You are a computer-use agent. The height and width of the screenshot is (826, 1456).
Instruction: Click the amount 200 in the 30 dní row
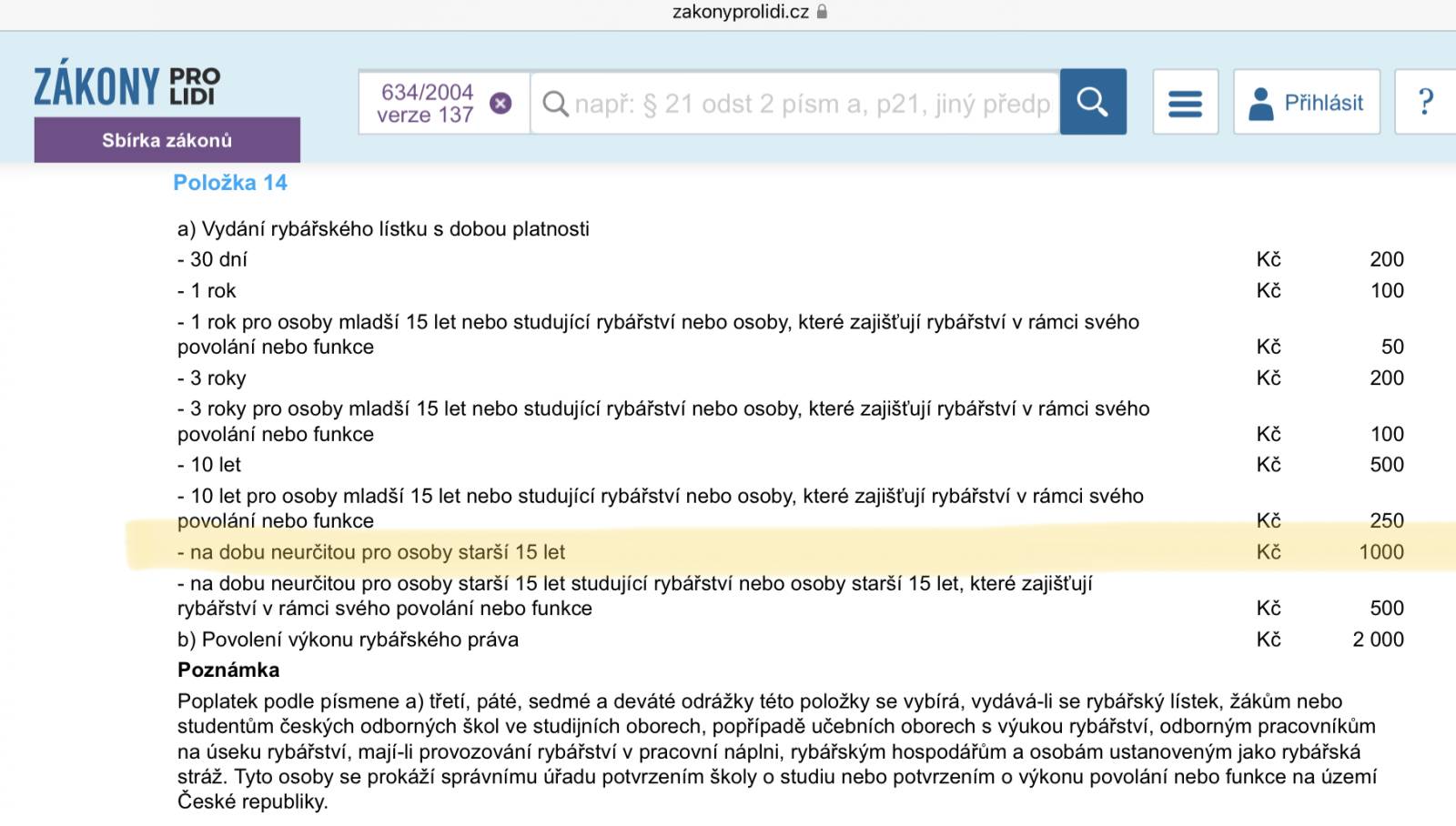[1387, 259]
